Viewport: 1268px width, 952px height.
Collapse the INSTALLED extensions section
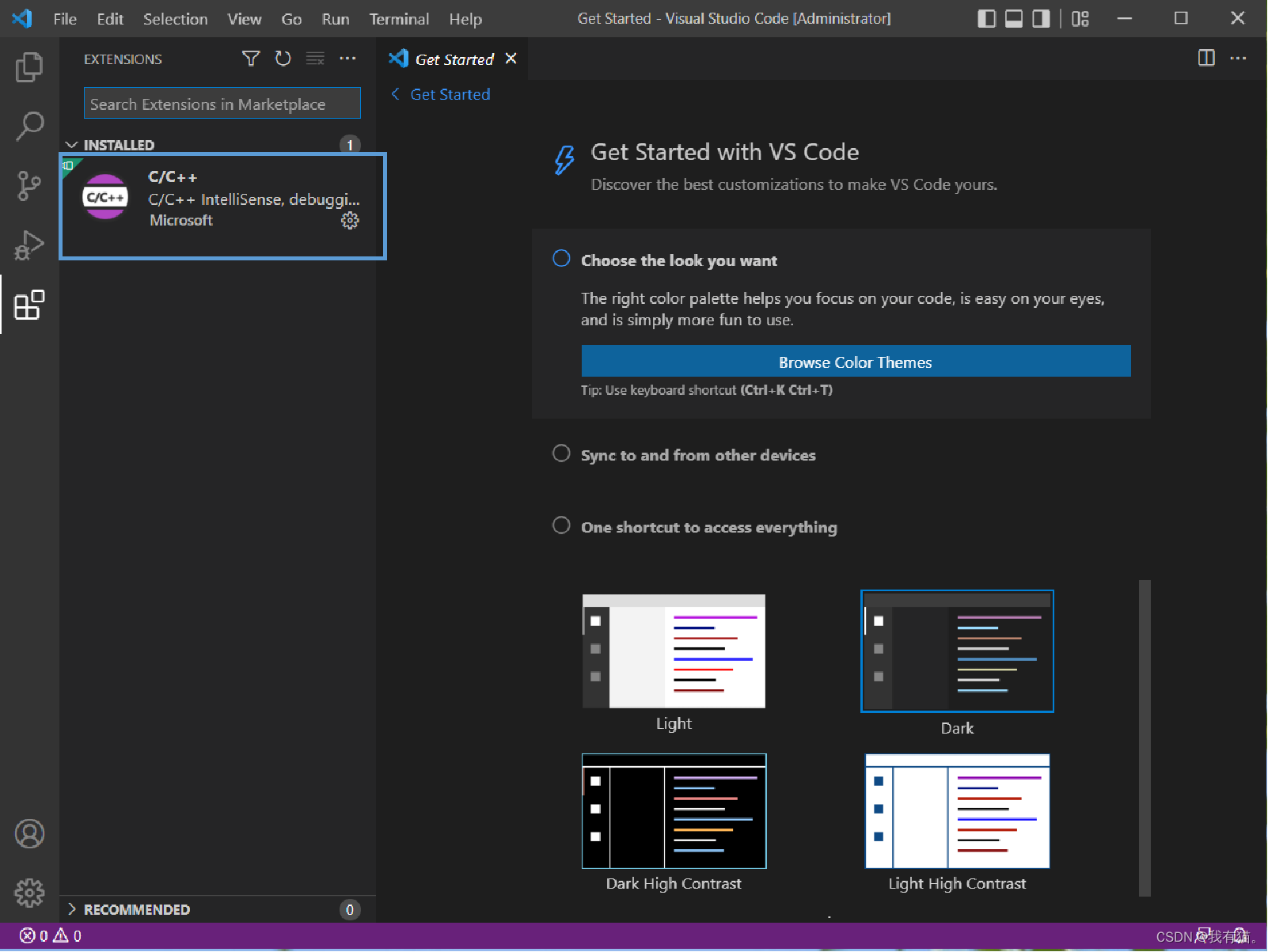tap(72, 144)
